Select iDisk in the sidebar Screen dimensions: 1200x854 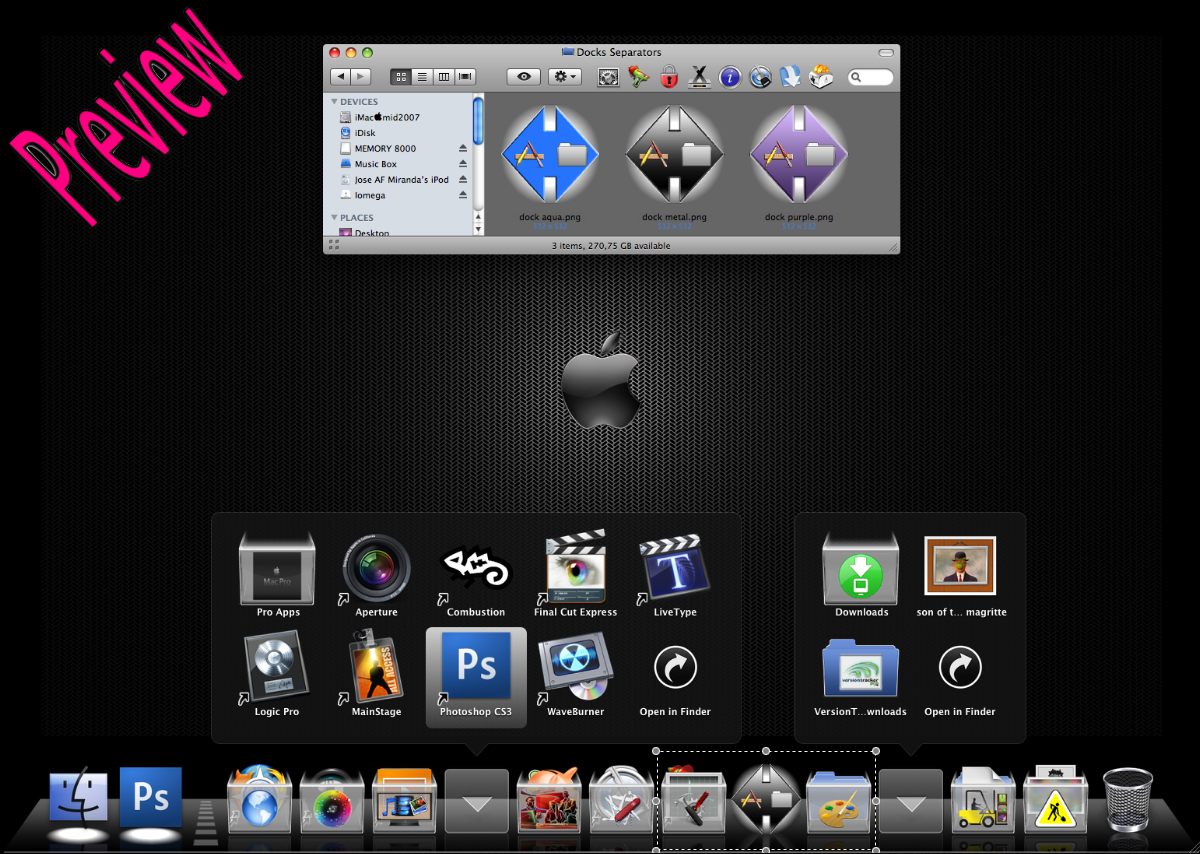[357, 133]
